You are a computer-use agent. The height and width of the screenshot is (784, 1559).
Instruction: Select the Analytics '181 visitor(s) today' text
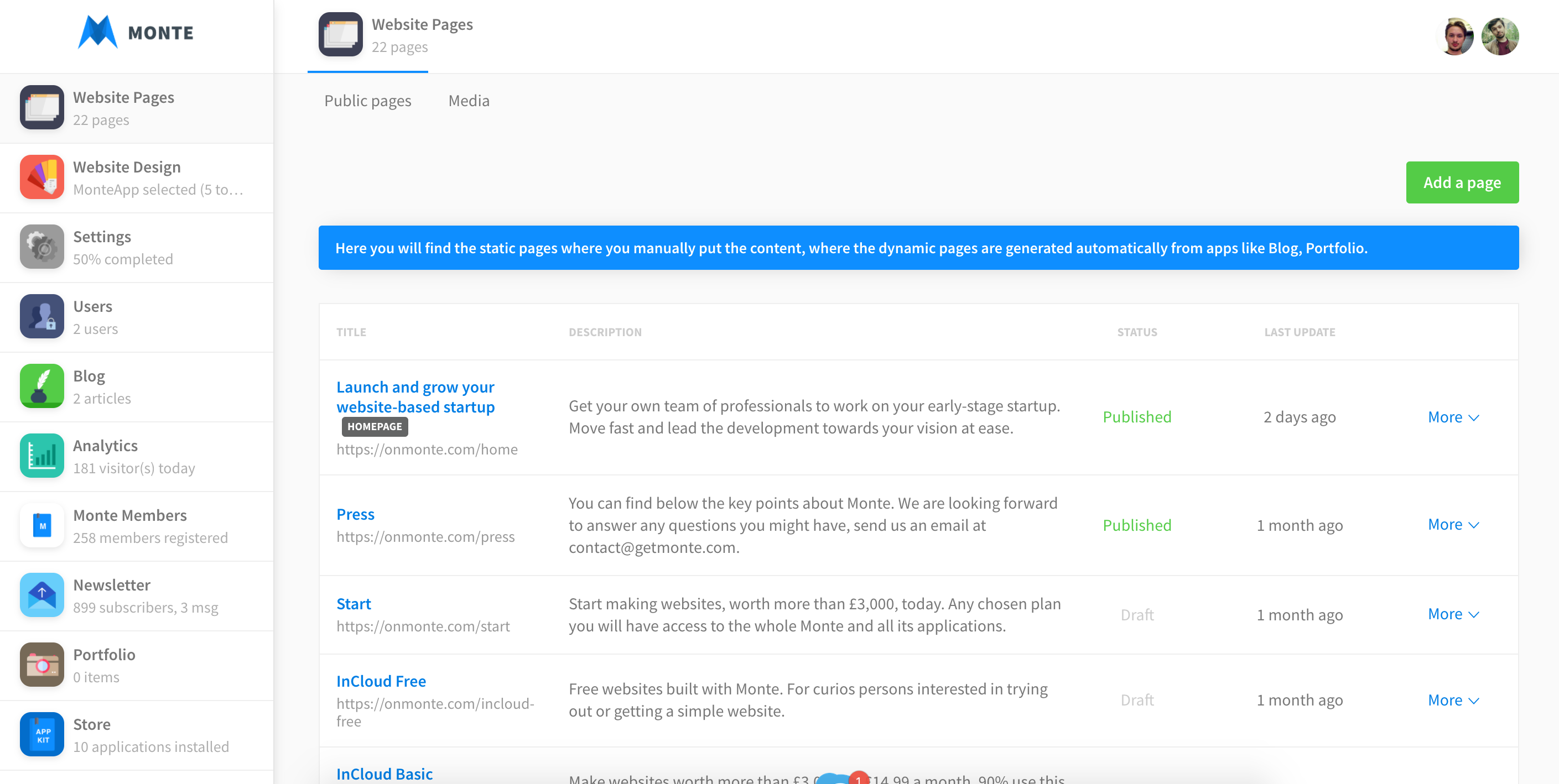click(134, 468)
